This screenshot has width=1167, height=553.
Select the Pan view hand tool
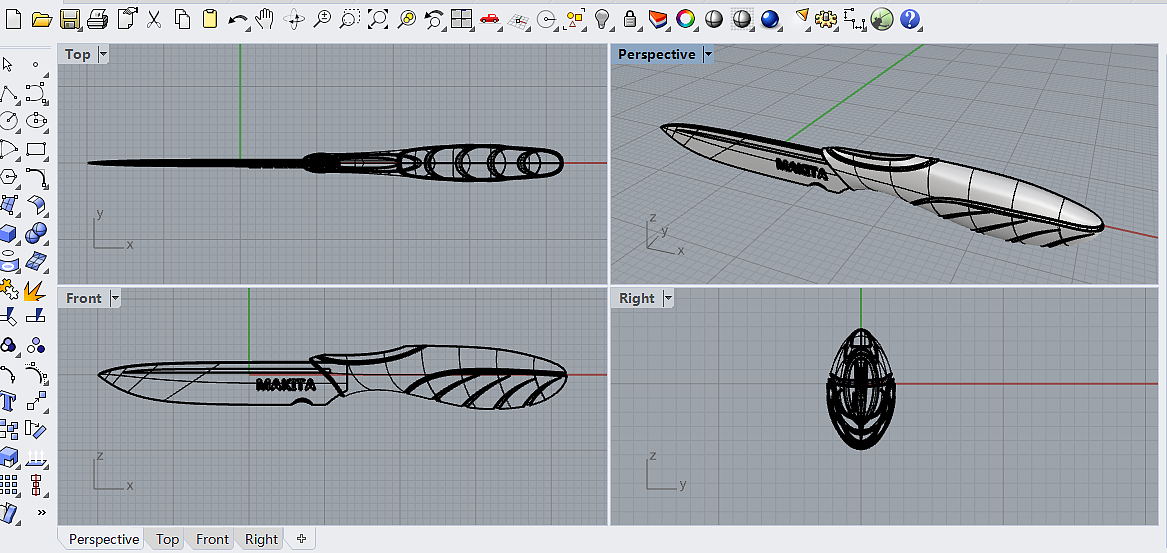point(265,18)
